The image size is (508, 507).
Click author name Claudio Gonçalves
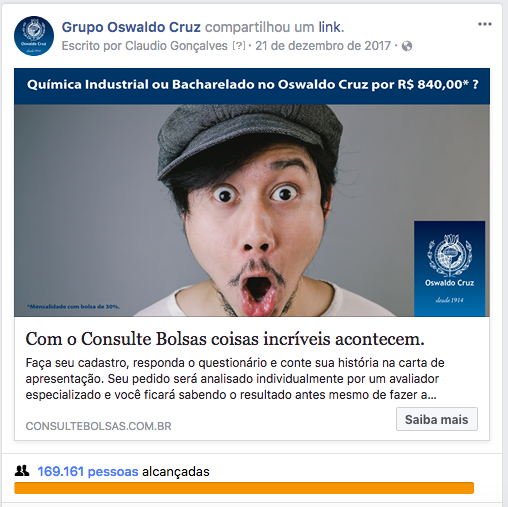click(x=176, y=46)
